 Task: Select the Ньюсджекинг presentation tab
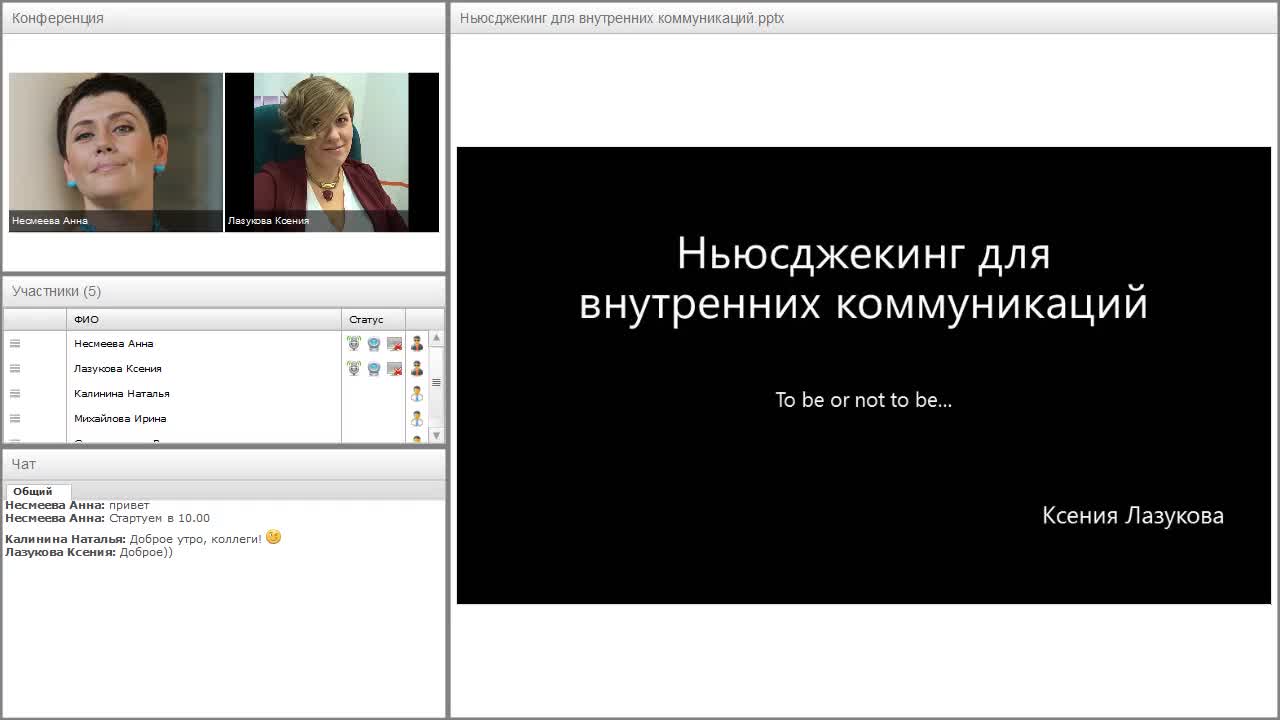620,17
